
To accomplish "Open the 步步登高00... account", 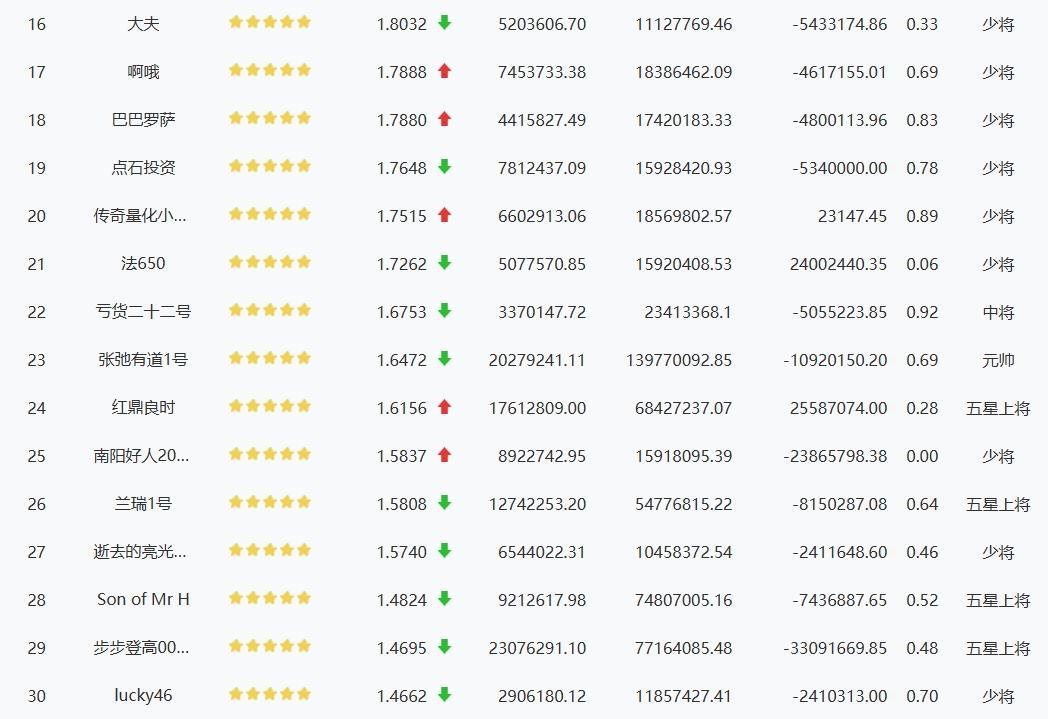I will pos(141,648).
